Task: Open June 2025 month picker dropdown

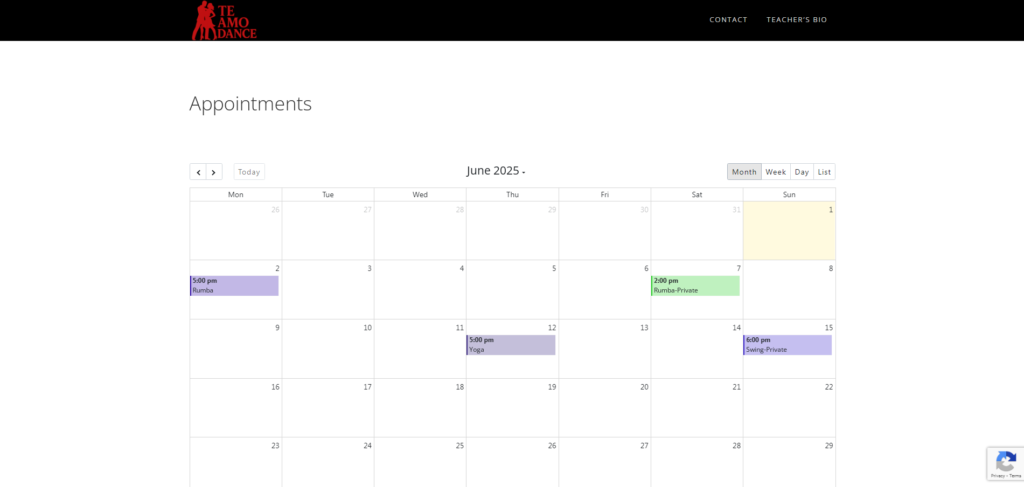Action: pos(496,171)
